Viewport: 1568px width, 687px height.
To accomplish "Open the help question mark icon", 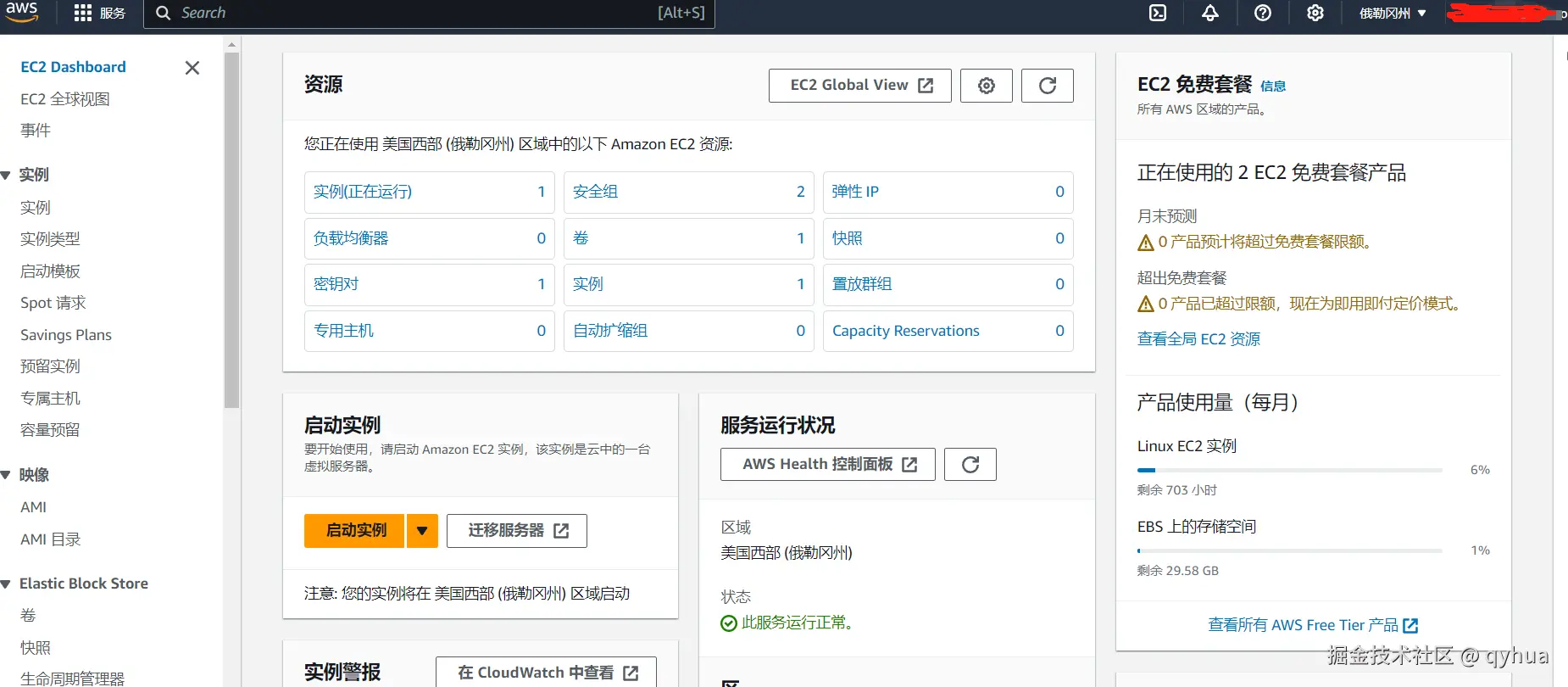I will click(1263, 13).
